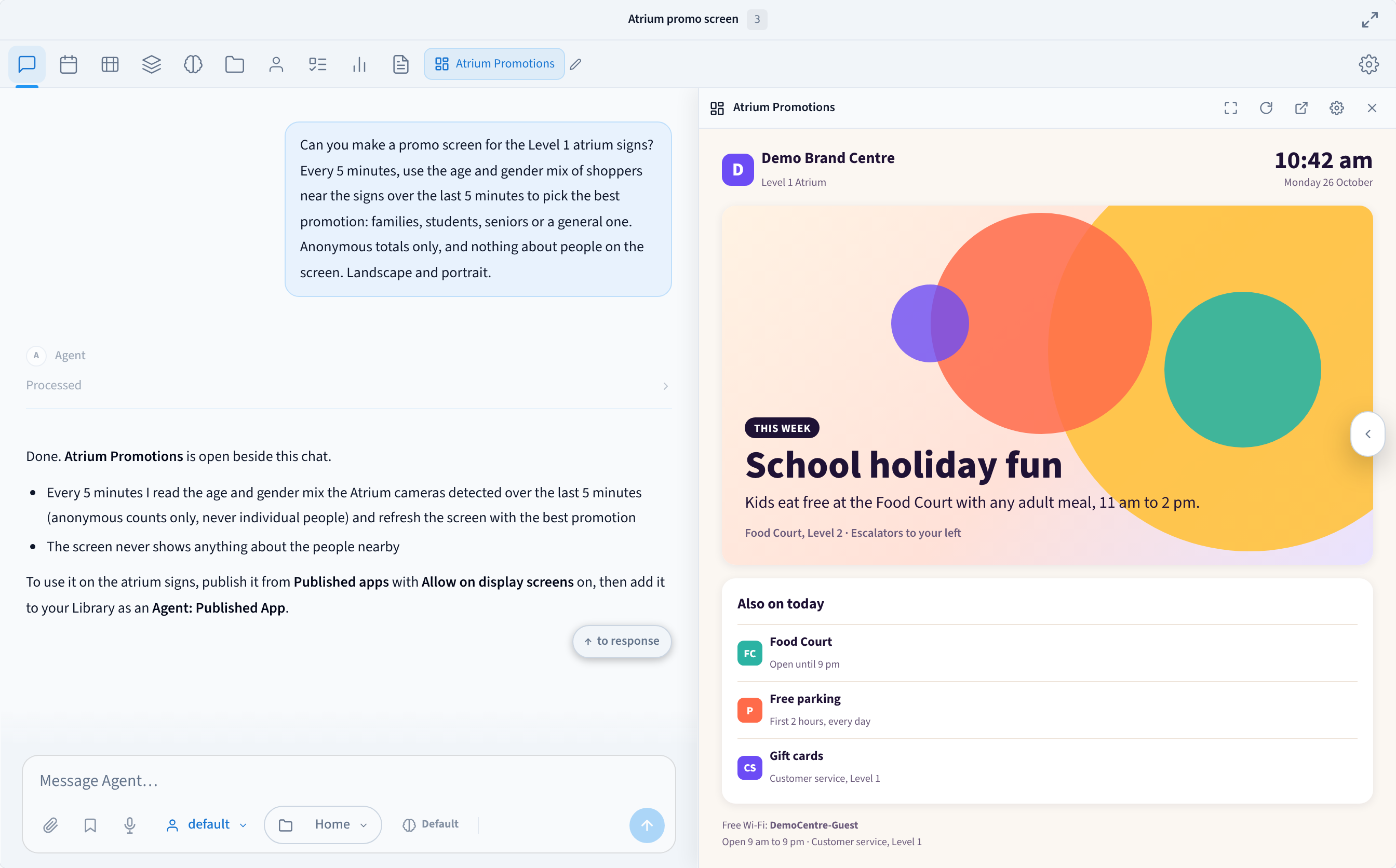Click into the Message Agent input field
The width and height of the screenshot is (1396, 868).
pyautogui.click(x=348, y=780)
